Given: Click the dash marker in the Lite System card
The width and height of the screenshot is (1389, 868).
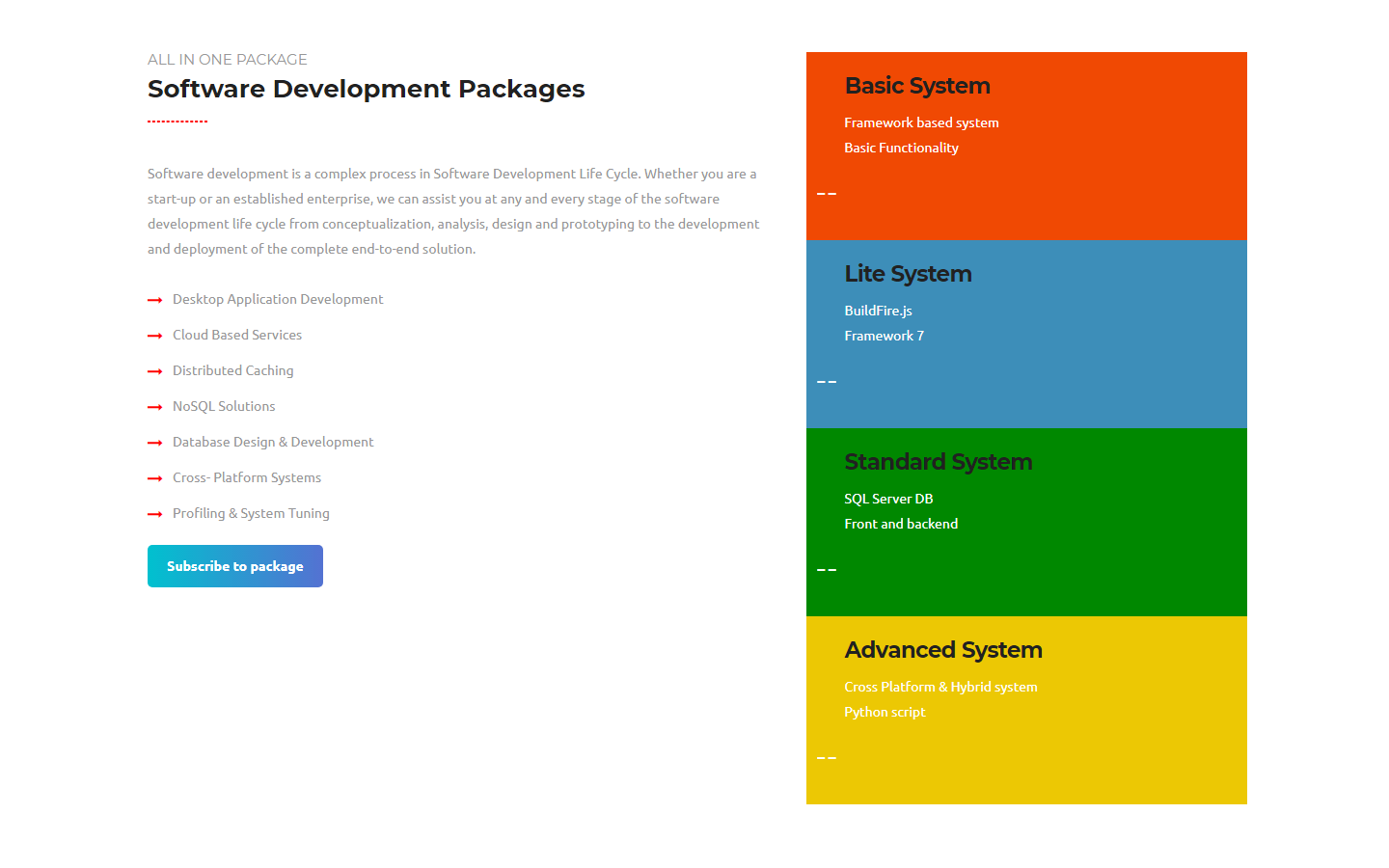Looking at the screenshot, I should 827,382.
